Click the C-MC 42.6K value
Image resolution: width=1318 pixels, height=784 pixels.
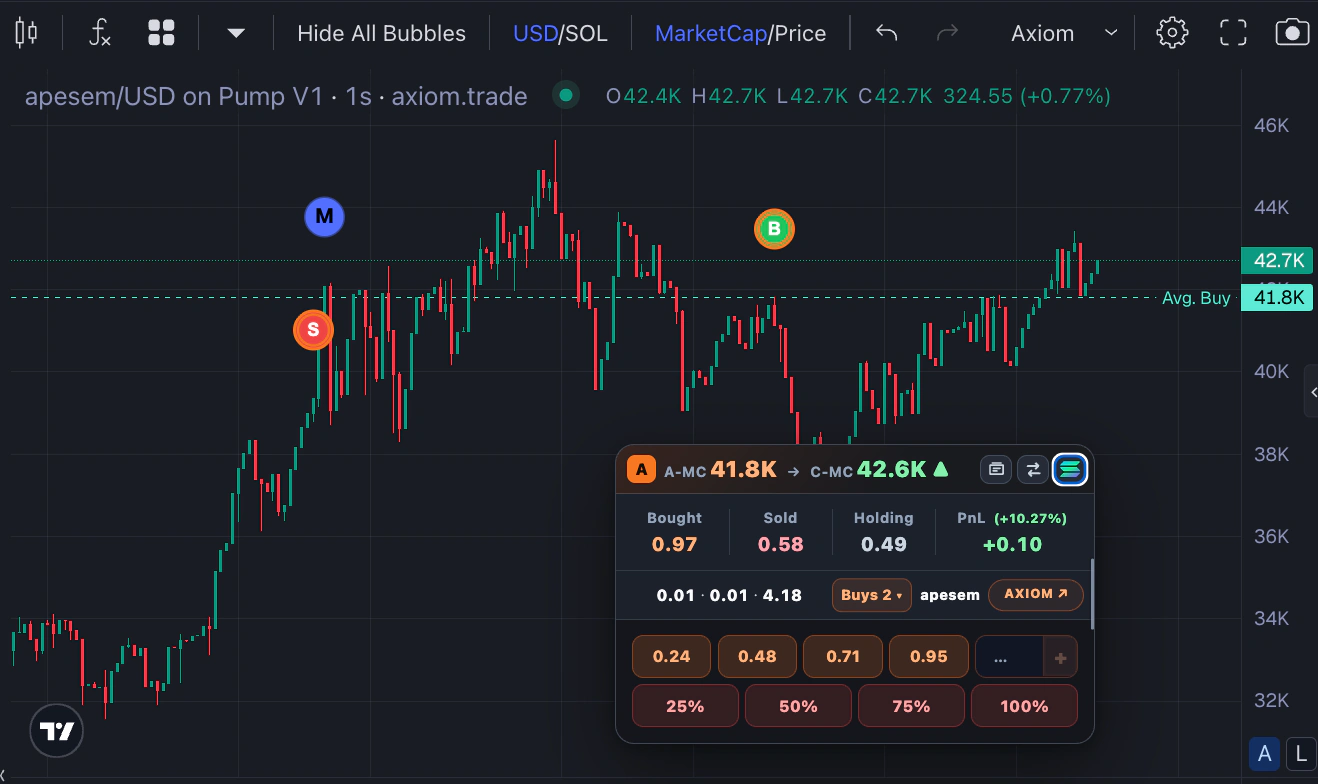click(x=892, y=469)
